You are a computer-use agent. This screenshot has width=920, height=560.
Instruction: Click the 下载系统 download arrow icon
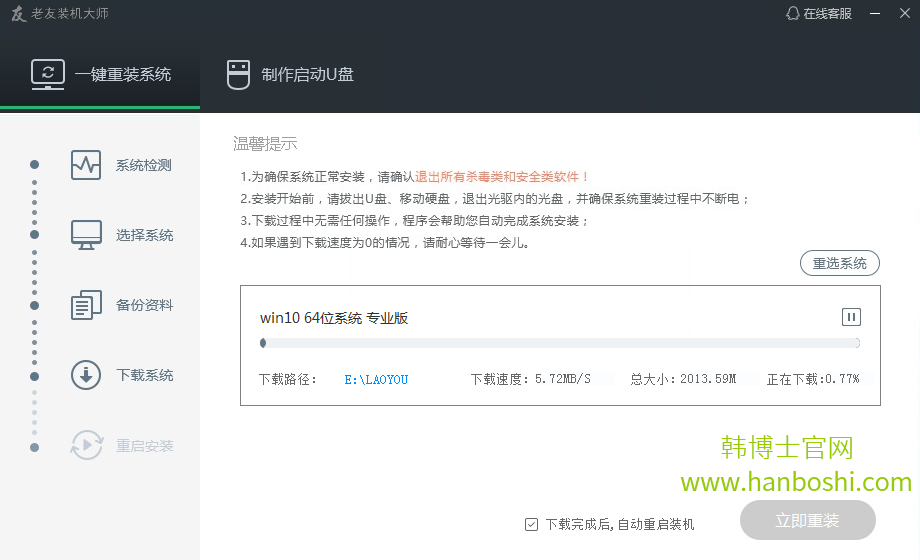86,375
